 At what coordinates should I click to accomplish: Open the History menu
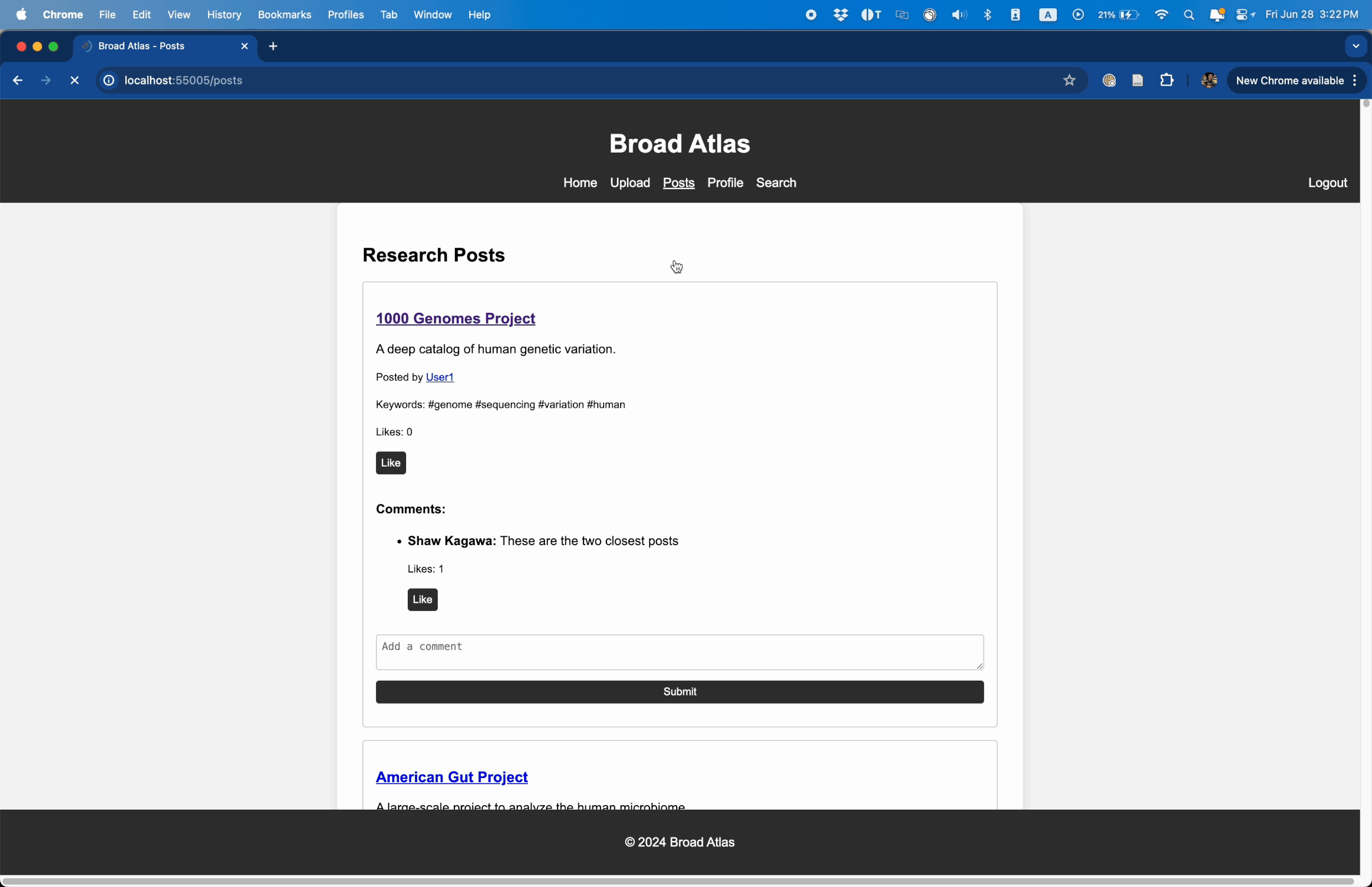point(224,15)
